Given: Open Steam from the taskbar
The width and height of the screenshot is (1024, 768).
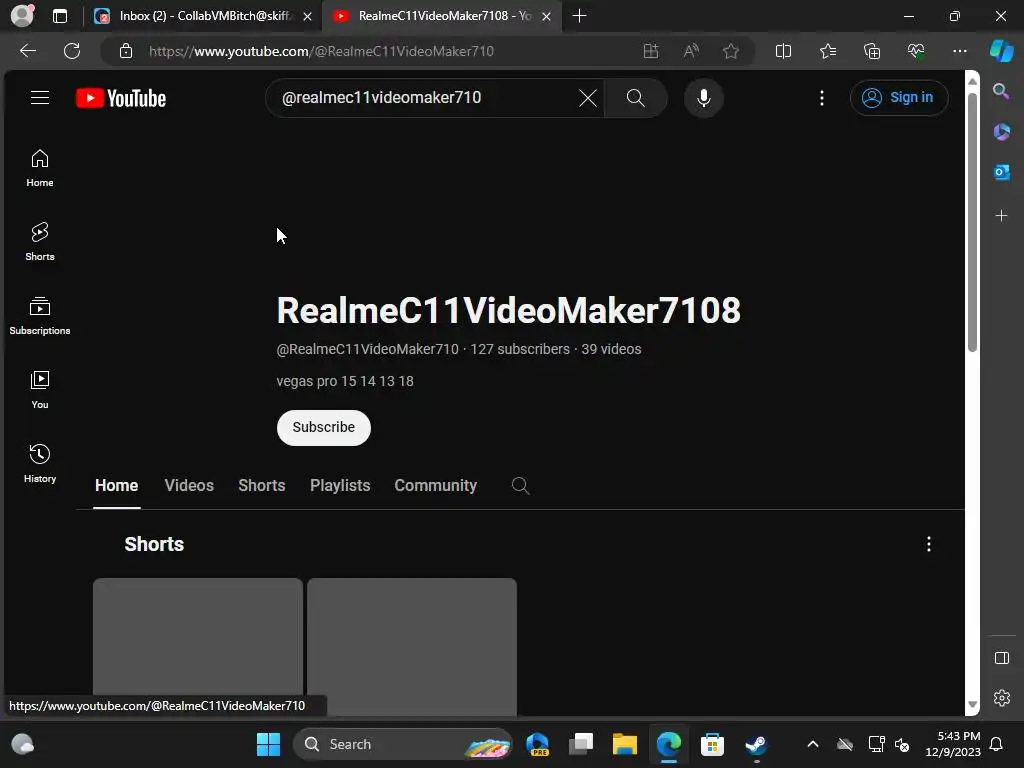Looking at the screenshot, I should 756,744.
